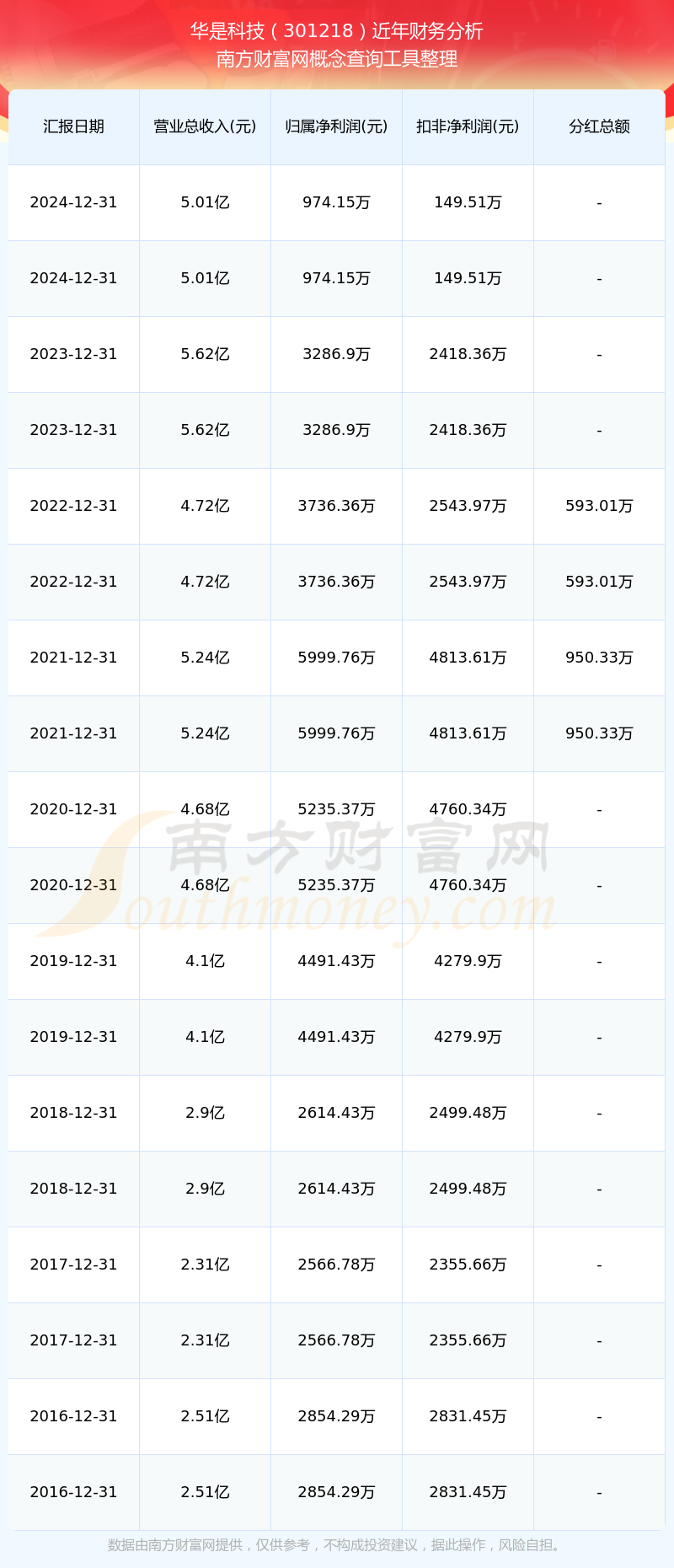Viewport: 674px width, 1568px height.
Task: Click the footer disclaimer text
Action: pyautogui.click(x=337, y=1545)
